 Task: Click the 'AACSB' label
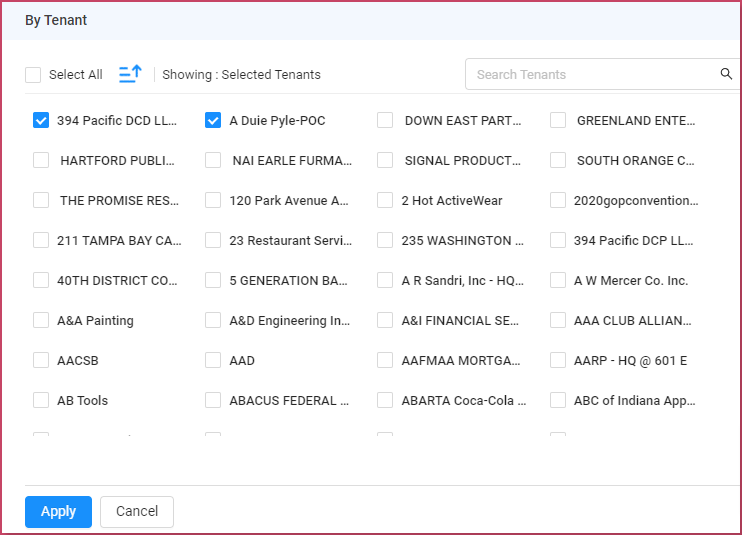[x=78, y=360]
